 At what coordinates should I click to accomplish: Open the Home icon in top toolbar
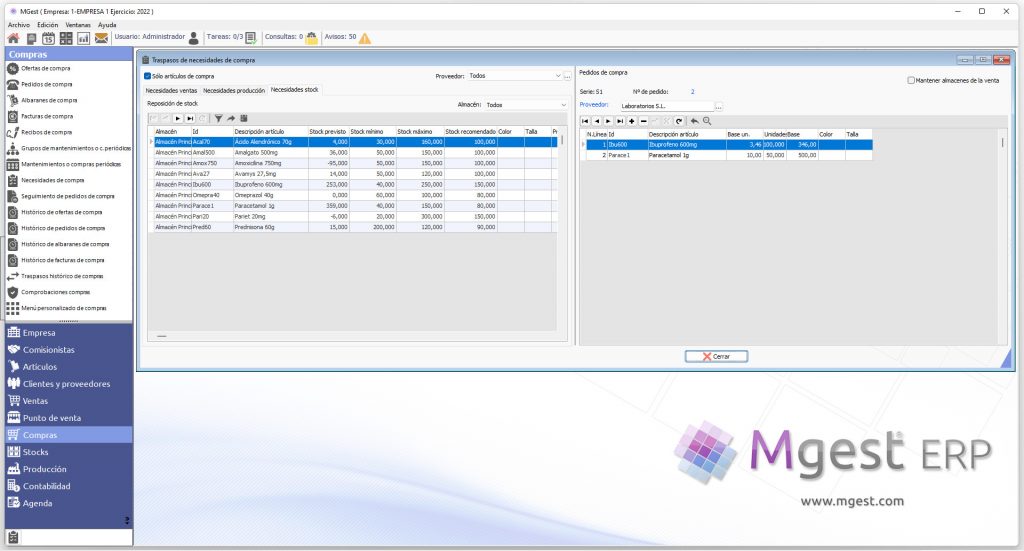pyautogui.click(x=13, y=39)
